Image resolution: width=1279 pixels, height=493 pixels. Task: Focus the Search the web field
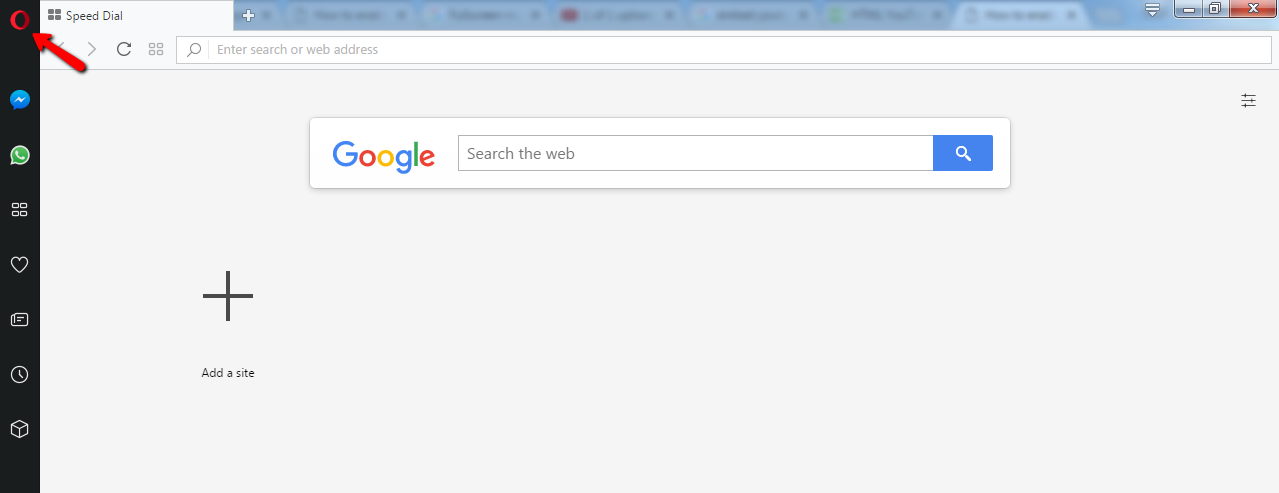click(x=696, y=153)
